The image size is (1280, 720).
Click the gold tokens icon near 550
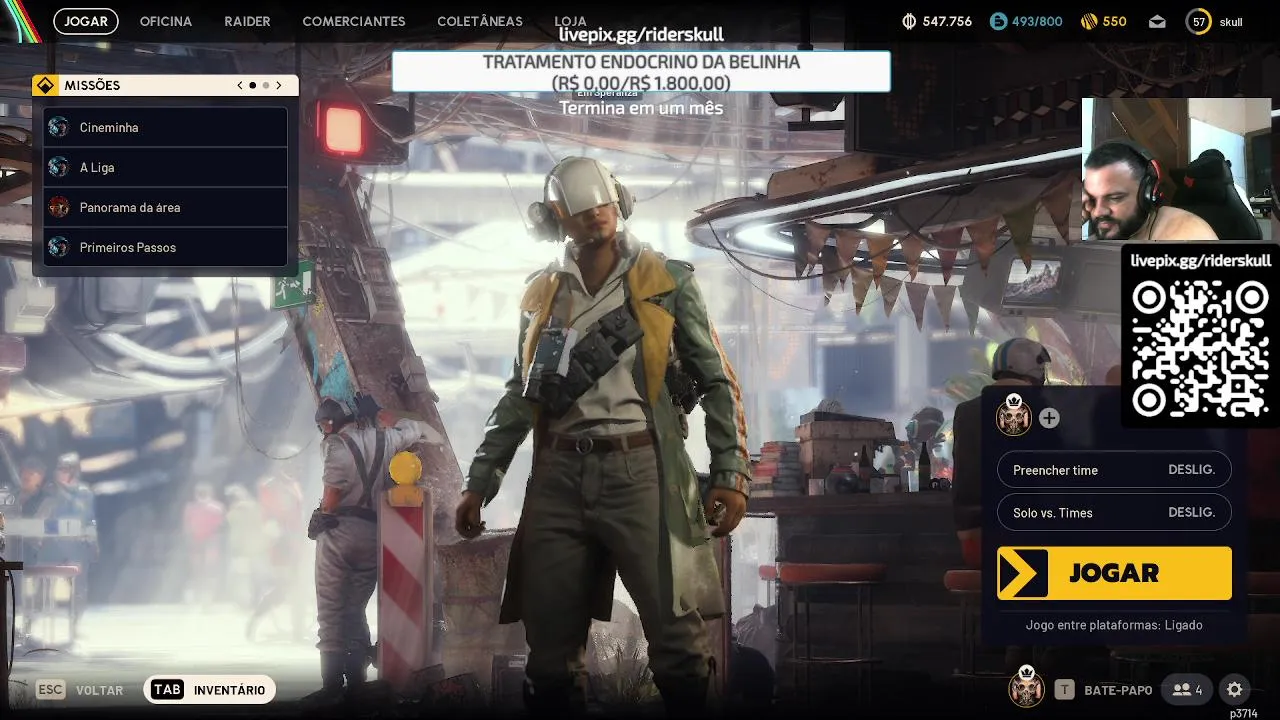pyautogui.click(x=1090, y=21)
